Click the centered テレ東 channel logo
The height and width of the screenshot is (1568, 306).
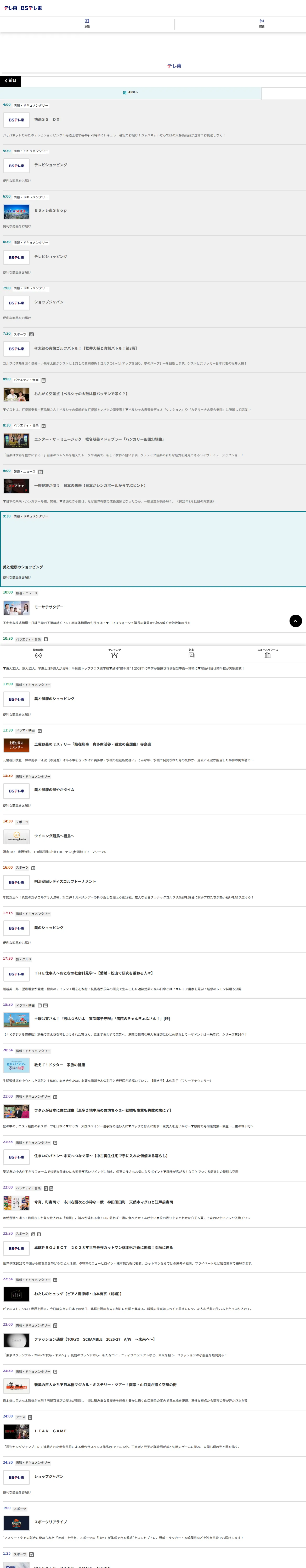click(174, 66)
